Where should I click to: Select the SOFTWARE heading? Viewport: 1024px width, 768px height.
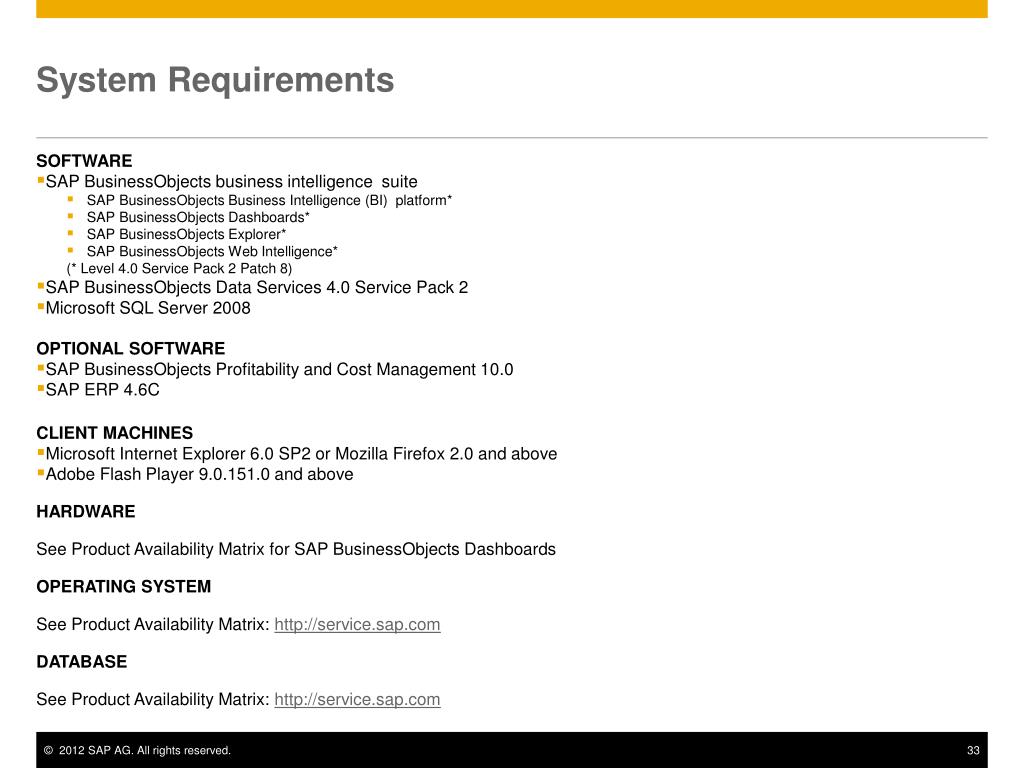pos(84,161)
